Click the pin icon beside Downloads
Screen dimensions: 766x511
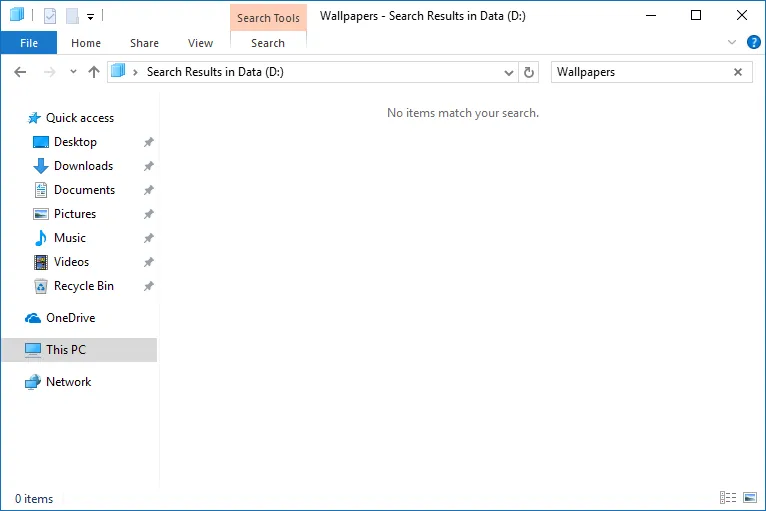pyautogui.click(x=149, y=166)
